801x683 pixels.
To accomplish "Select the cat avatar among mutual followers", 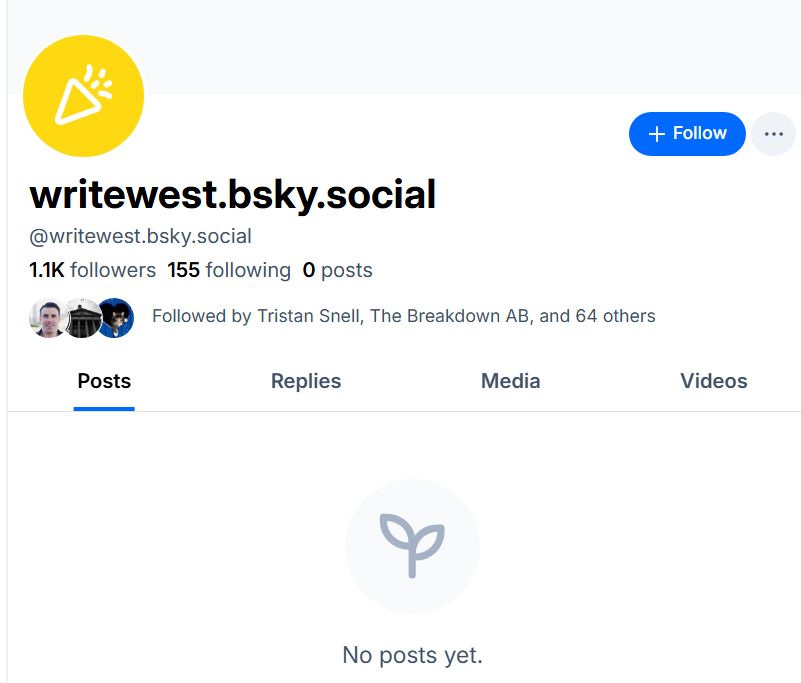I will [116, 317].
